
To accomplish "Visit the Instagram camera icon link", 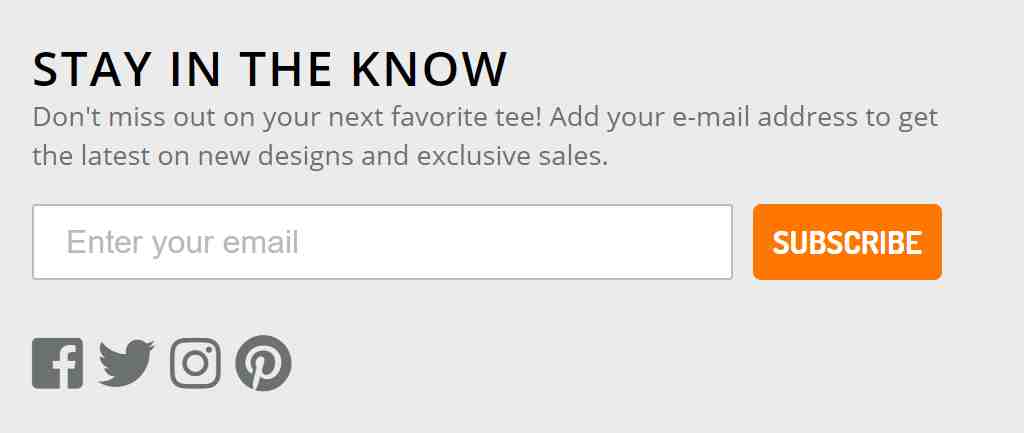I will [195, 363].
